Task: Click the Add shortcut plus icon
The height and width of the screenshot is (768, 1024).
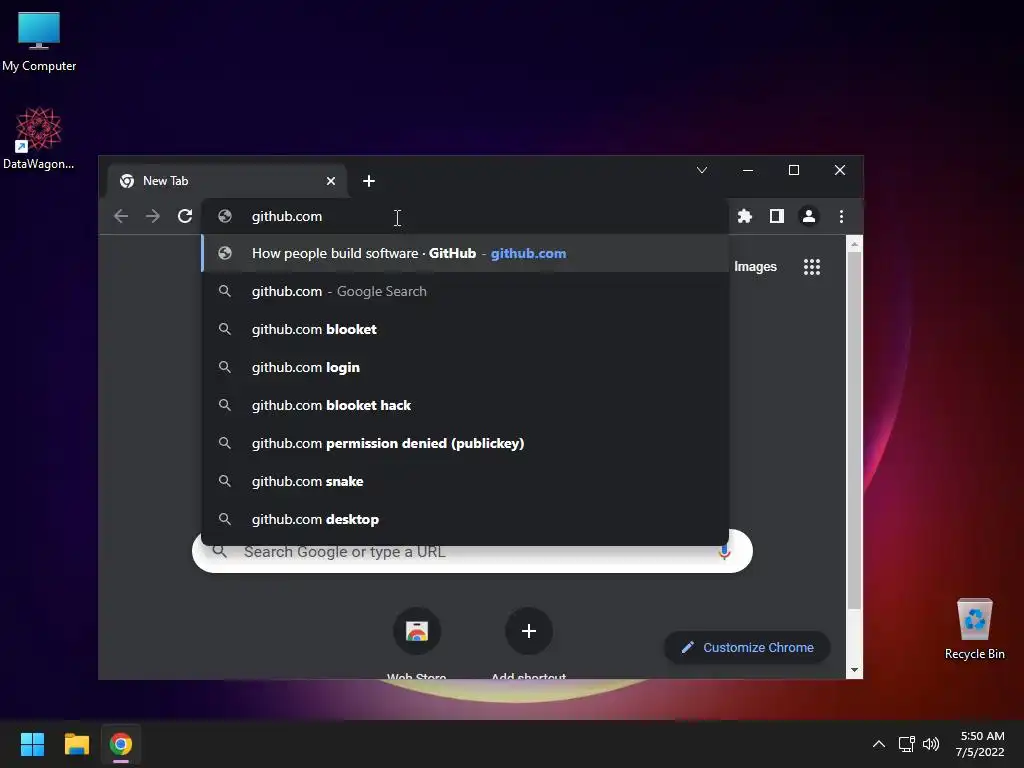Action: pyautogui.click(x=529, y=631)
